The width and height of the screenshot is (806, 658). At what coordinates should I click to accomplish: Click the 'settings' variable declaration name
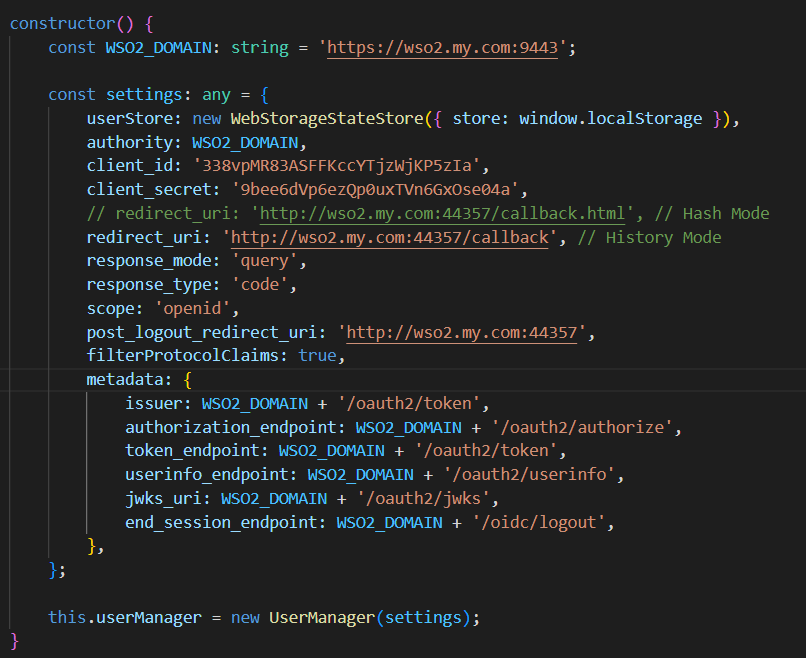click(144, 95)
